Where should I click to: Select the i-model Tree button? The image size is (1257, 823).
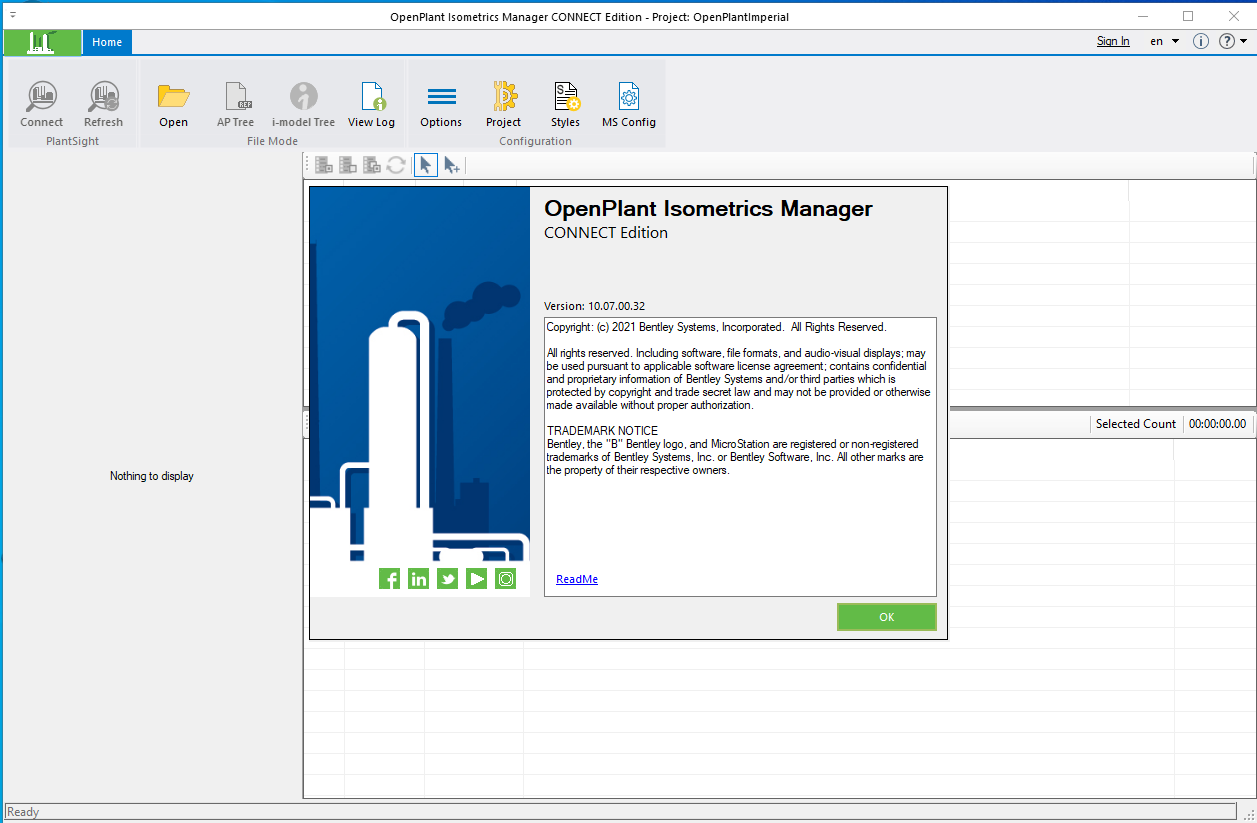point(303,105)
